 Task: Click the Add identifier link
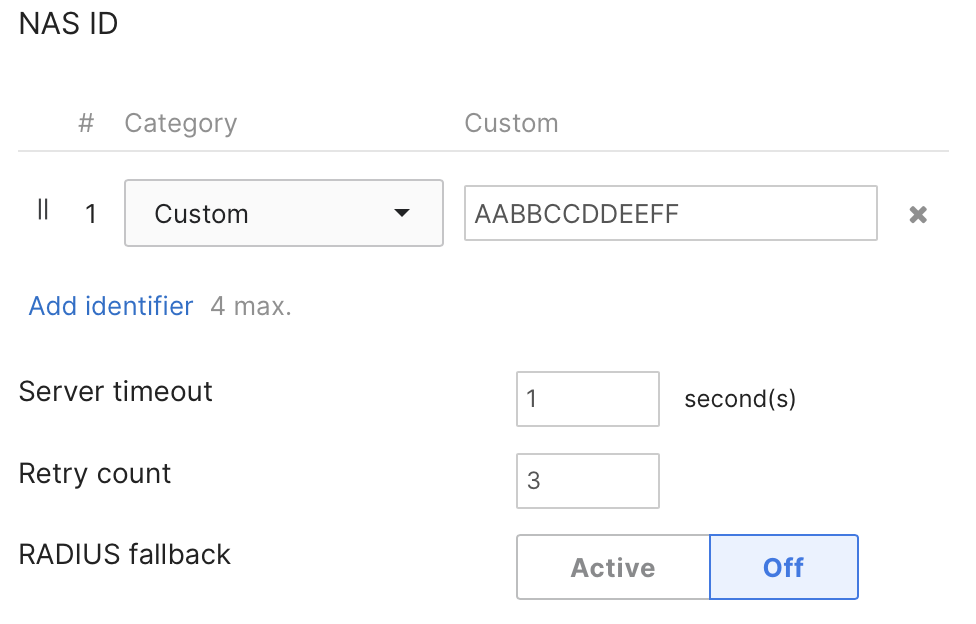click(111, 306)
